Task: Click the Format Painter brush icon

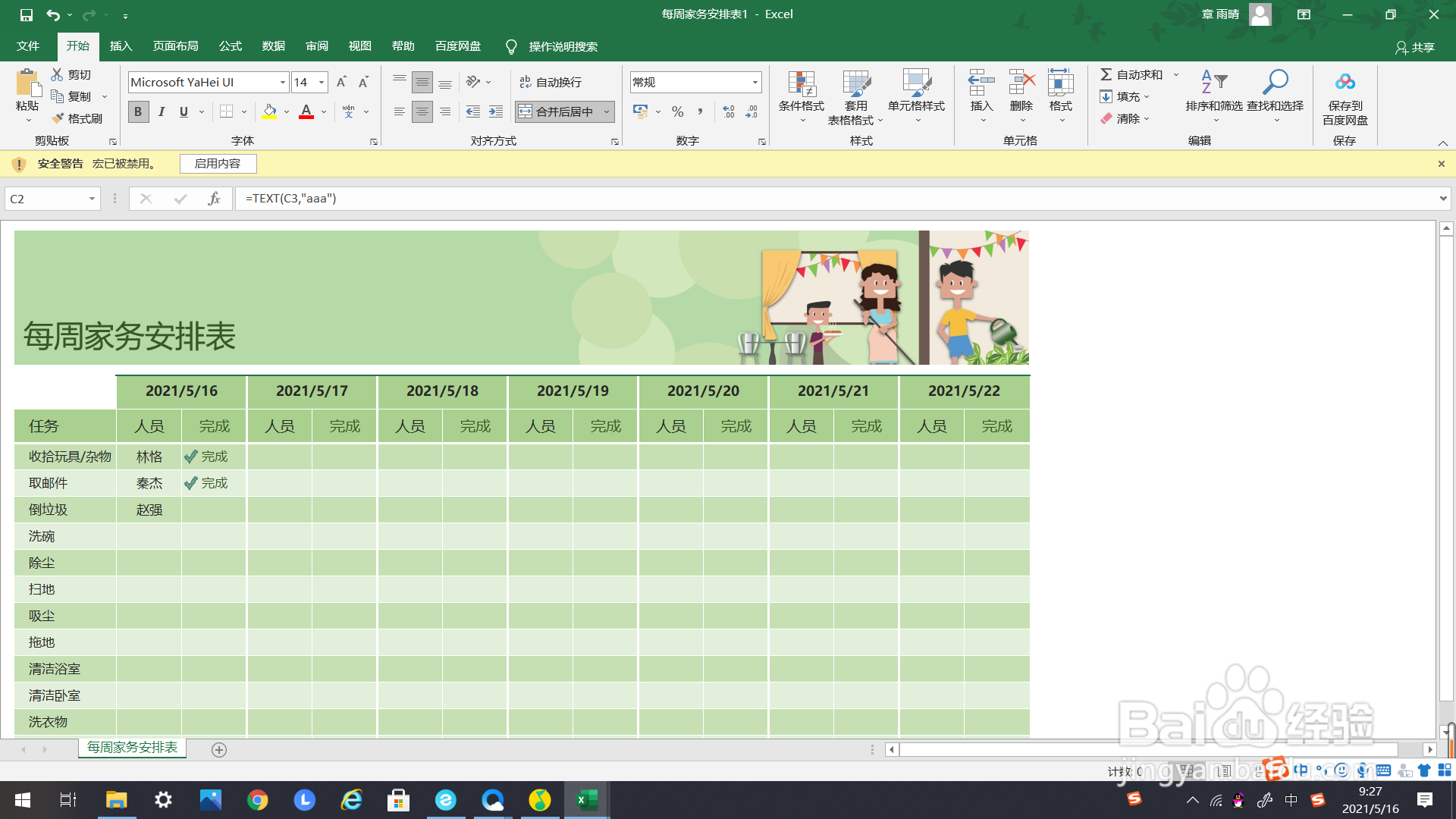Action: tap(58, 118)
